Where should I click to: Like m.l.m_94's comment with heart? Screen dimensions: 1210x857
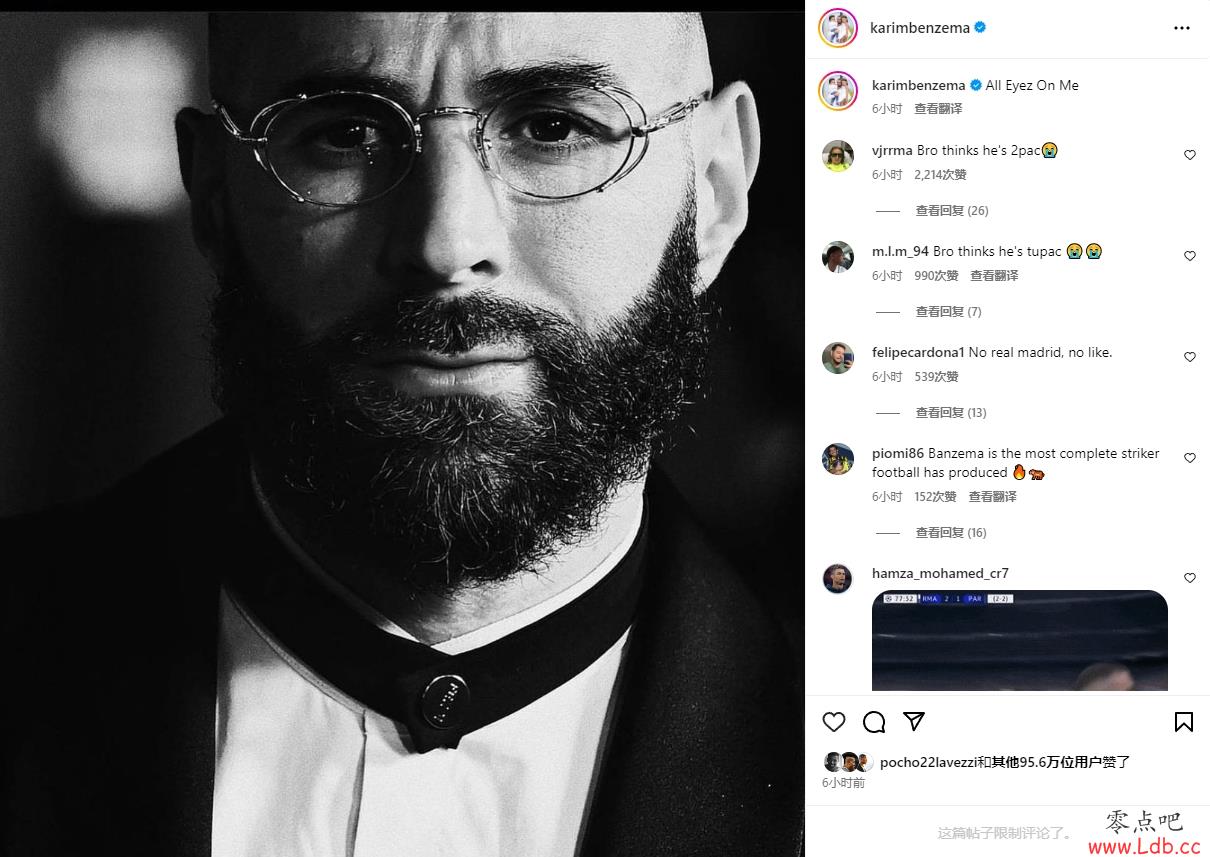(x=1190, y=256)
